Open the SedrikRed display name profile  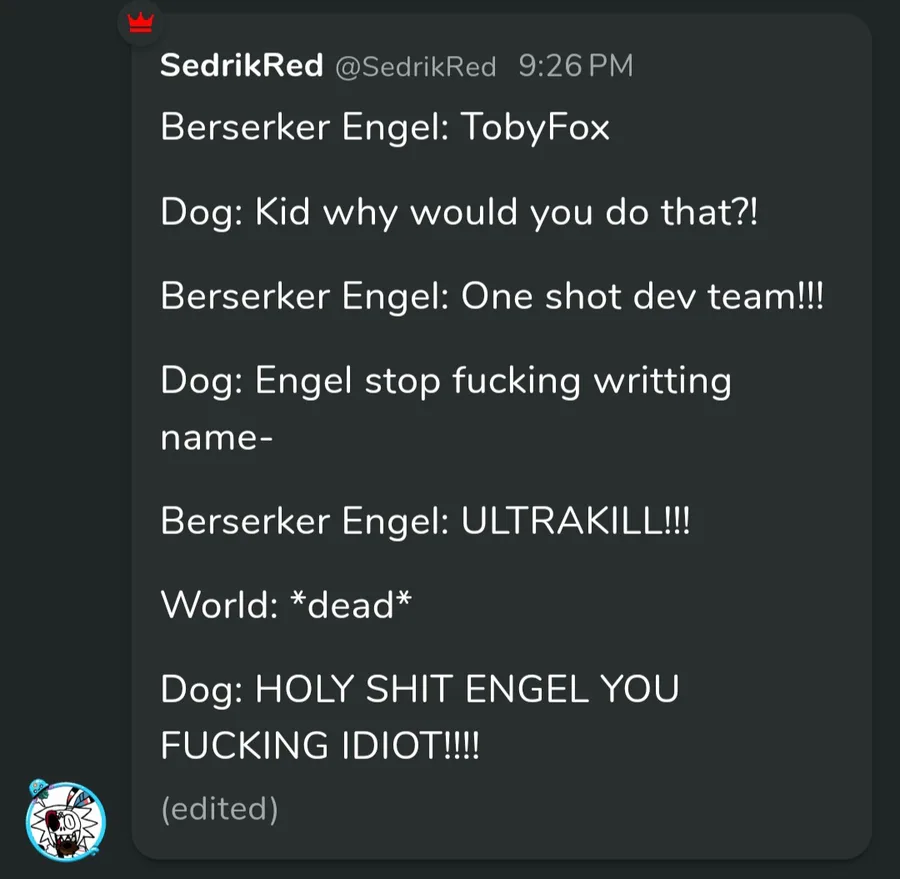pos(242,65)
